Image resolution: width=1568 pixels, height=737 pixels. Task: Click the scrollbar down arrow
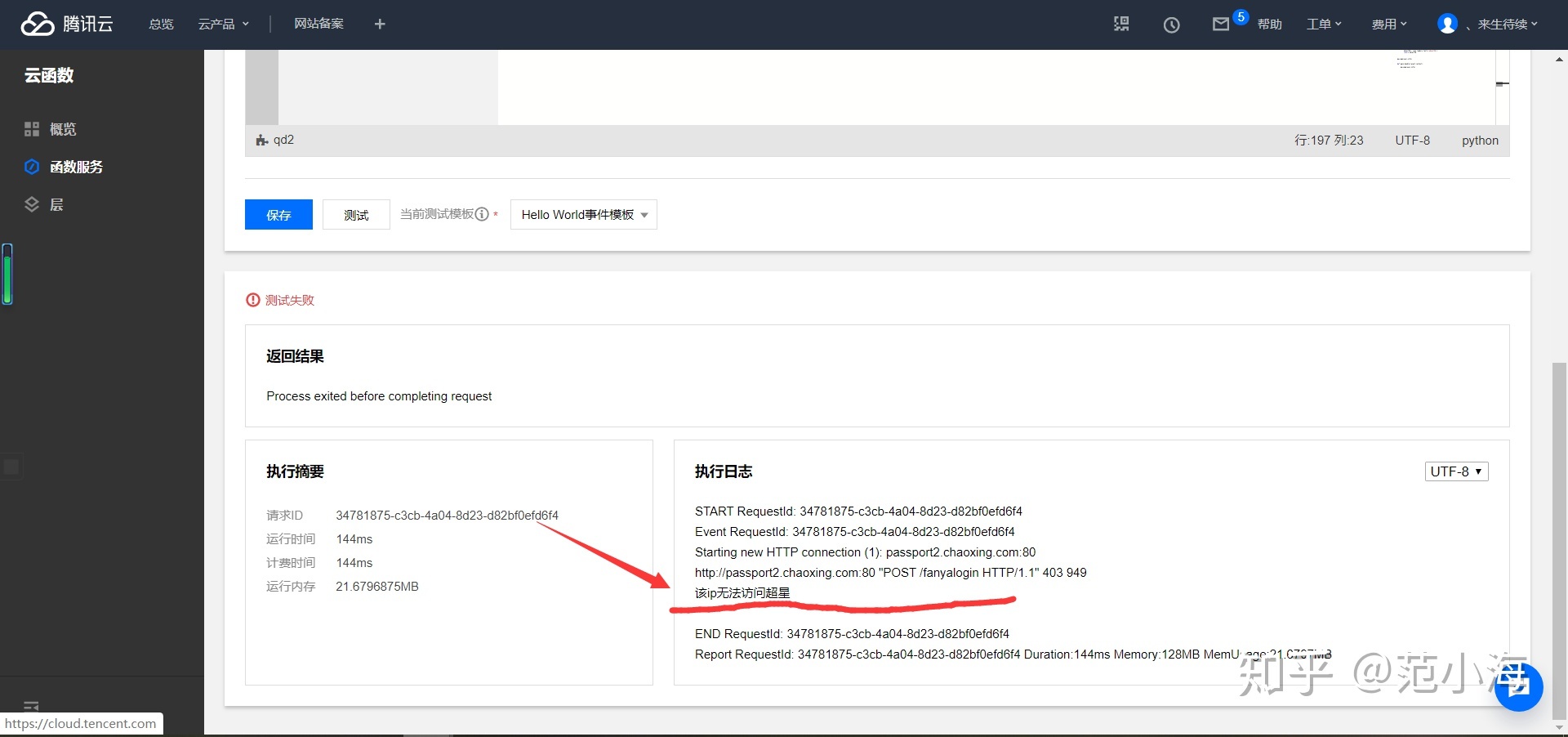[x=1559, y=727]
